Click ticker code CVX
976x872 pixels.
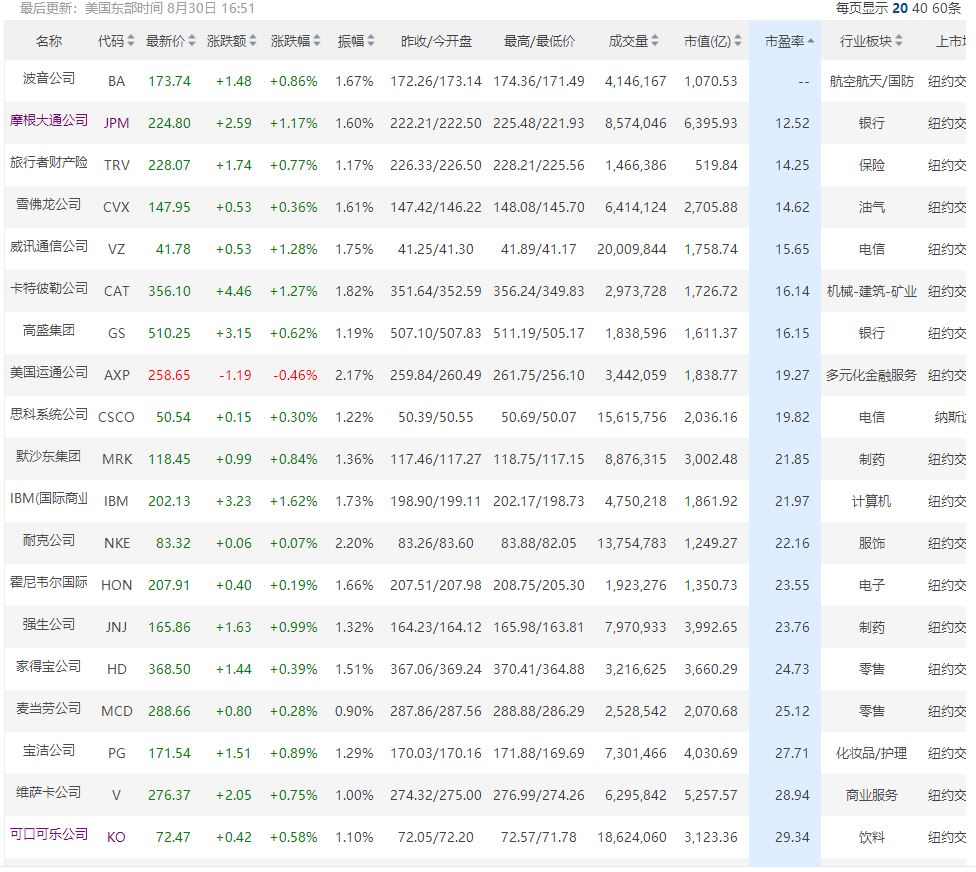tap(116, 207)
